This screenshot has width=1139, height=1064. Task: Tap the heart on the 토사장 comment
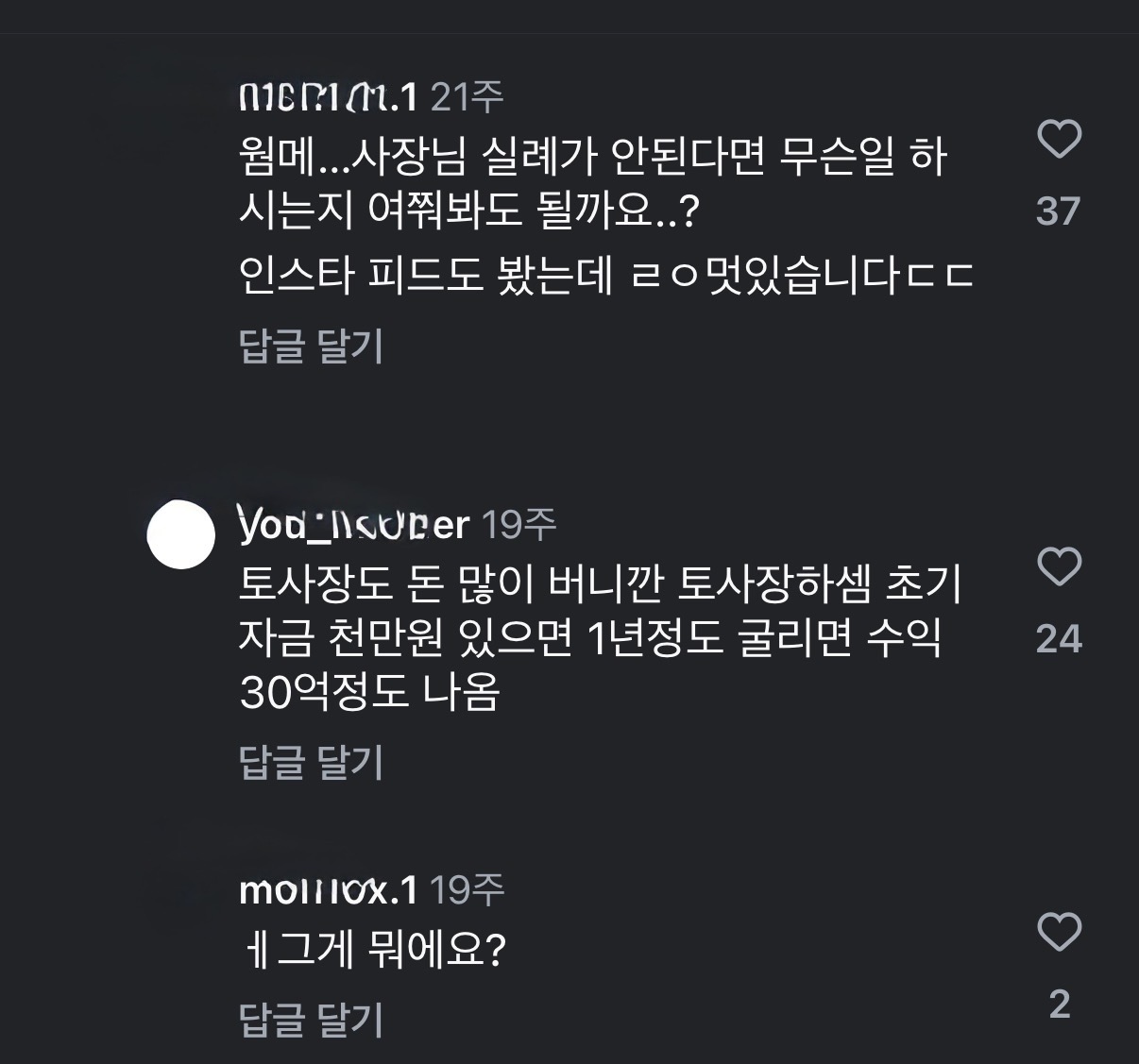(x=1059, y=567)
